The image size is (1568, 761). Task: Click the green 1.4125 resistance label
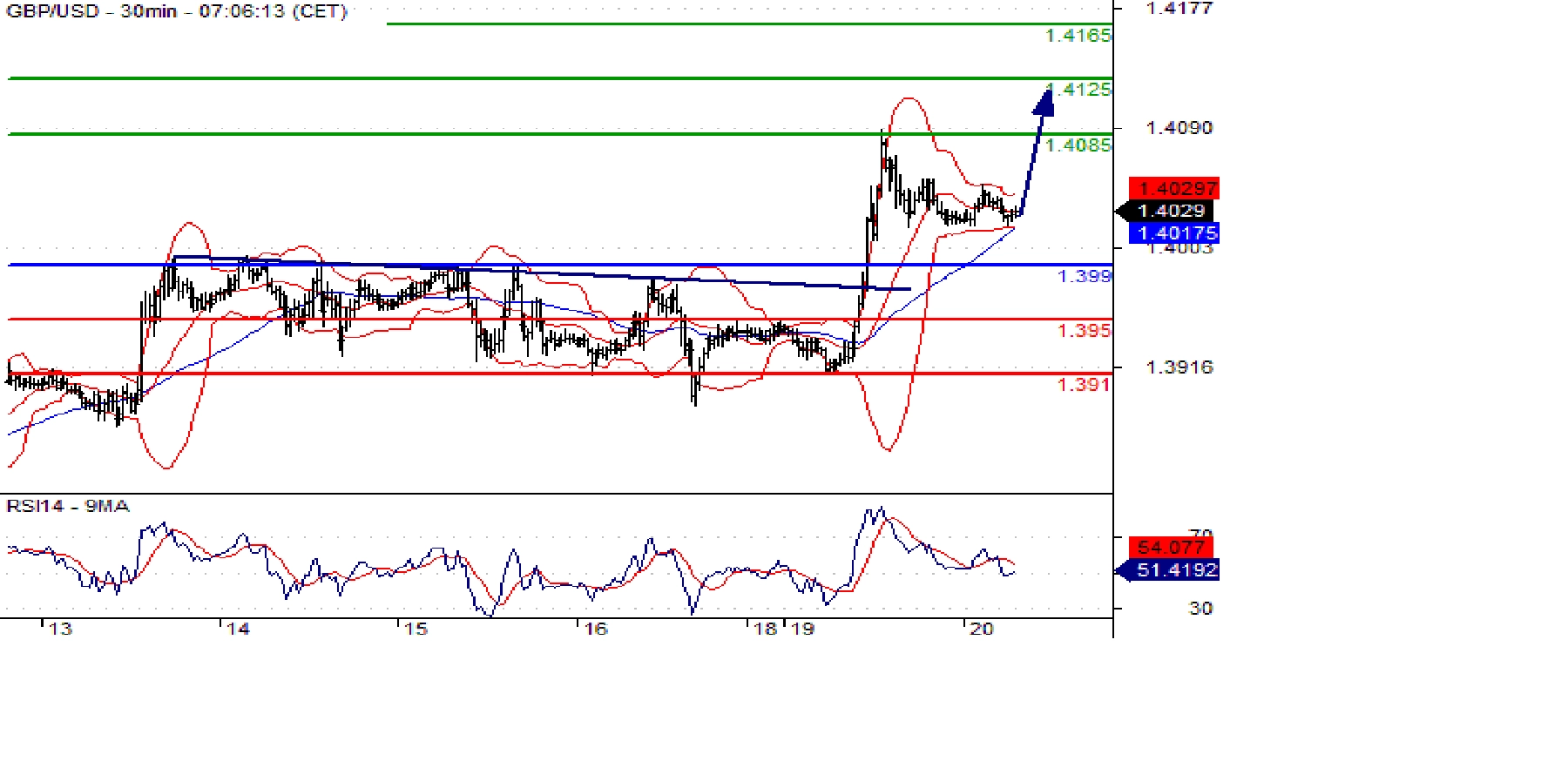1081,90
